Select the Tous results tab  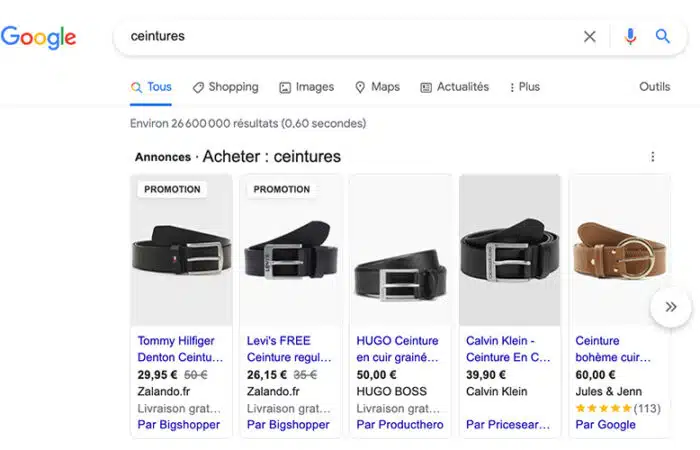point(151,87)
